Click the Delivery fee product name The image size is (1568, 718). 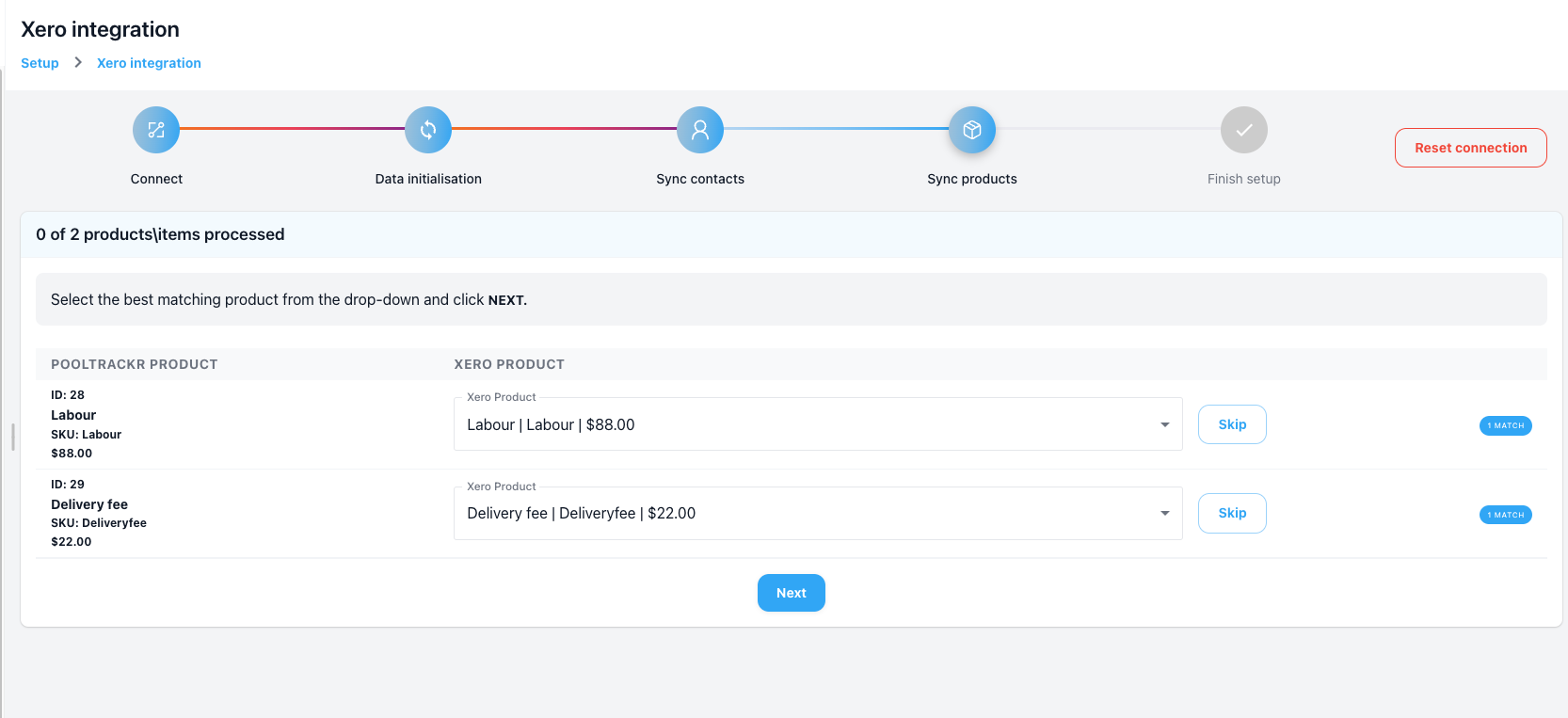click(89, 504)
